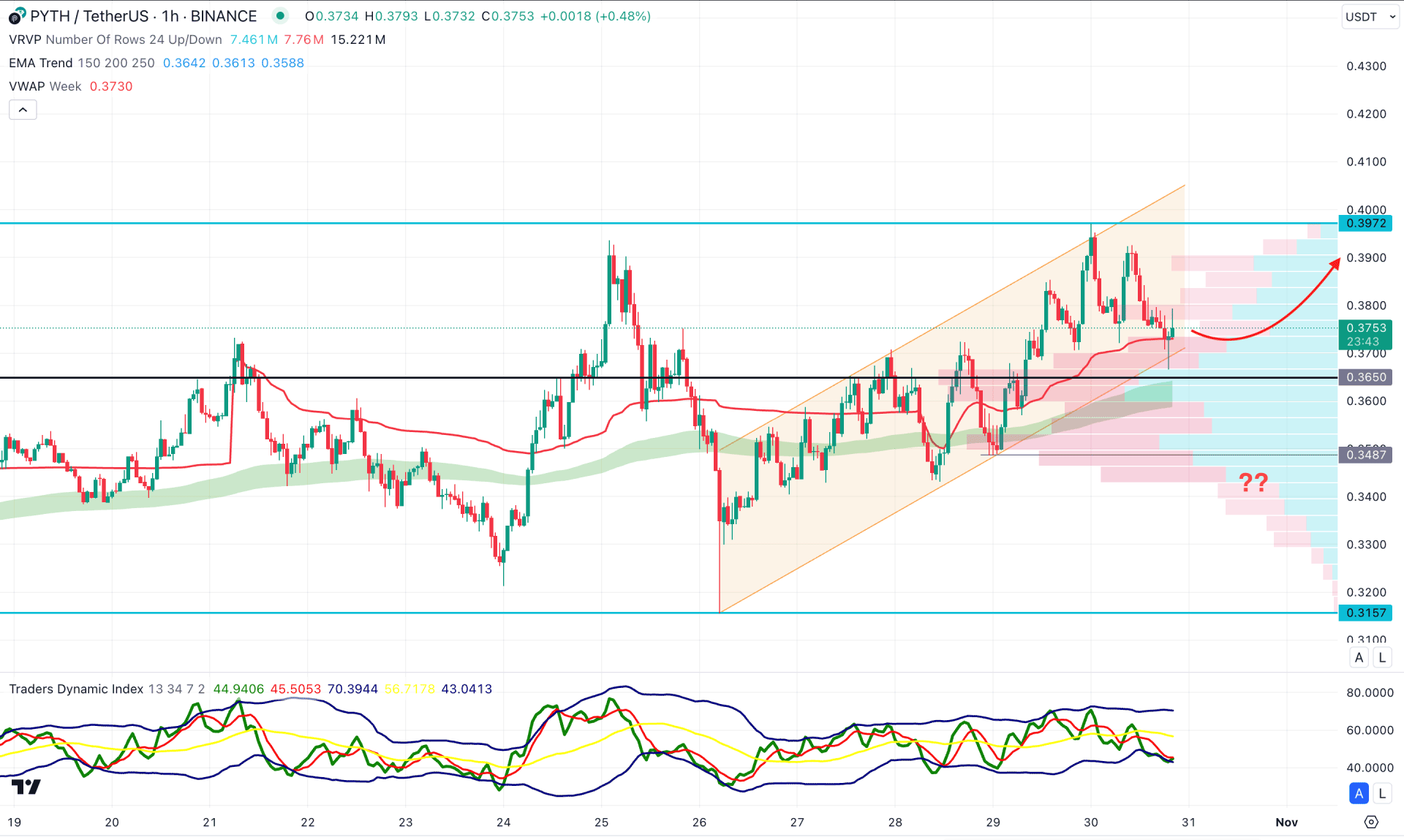This screenshot has height=840, width=1404.
Task: Click the VWAP value 0.3730
Action: click(x=111, y=86)
